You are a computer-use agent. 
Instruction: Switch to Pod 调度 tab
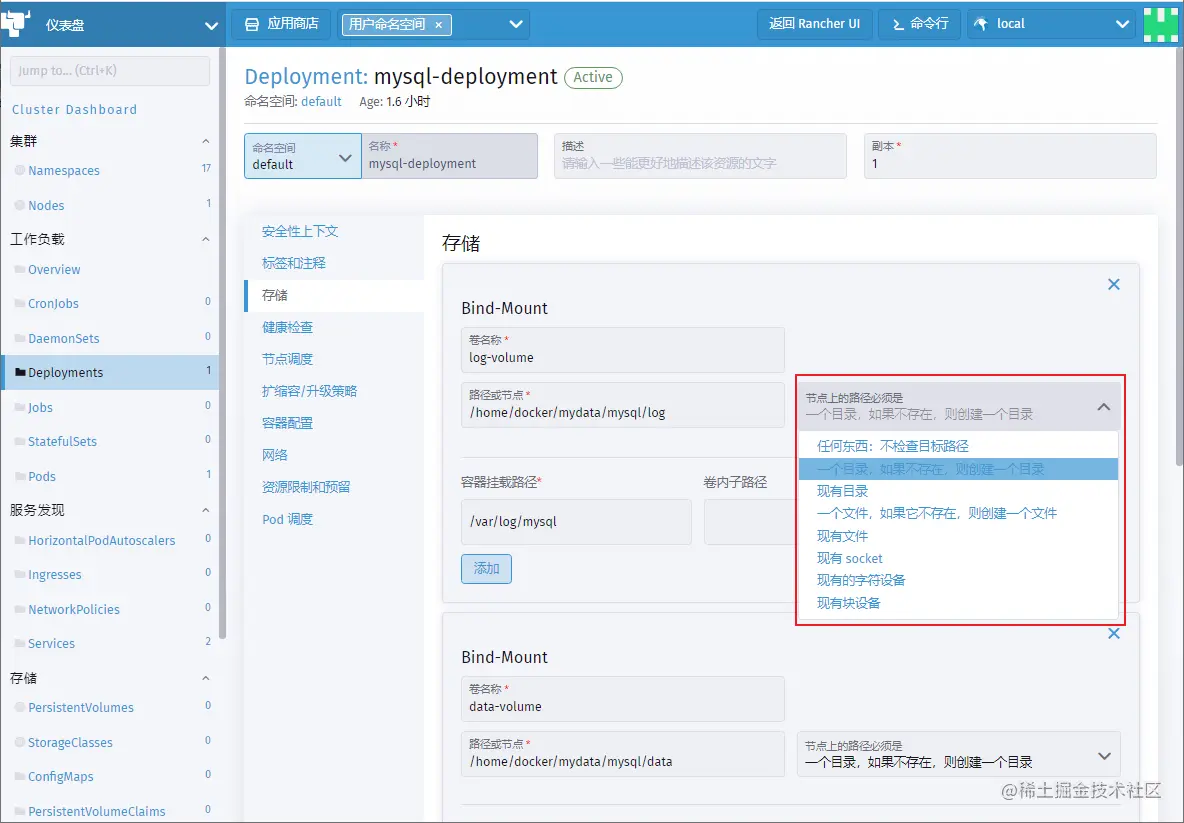(288, 519)
